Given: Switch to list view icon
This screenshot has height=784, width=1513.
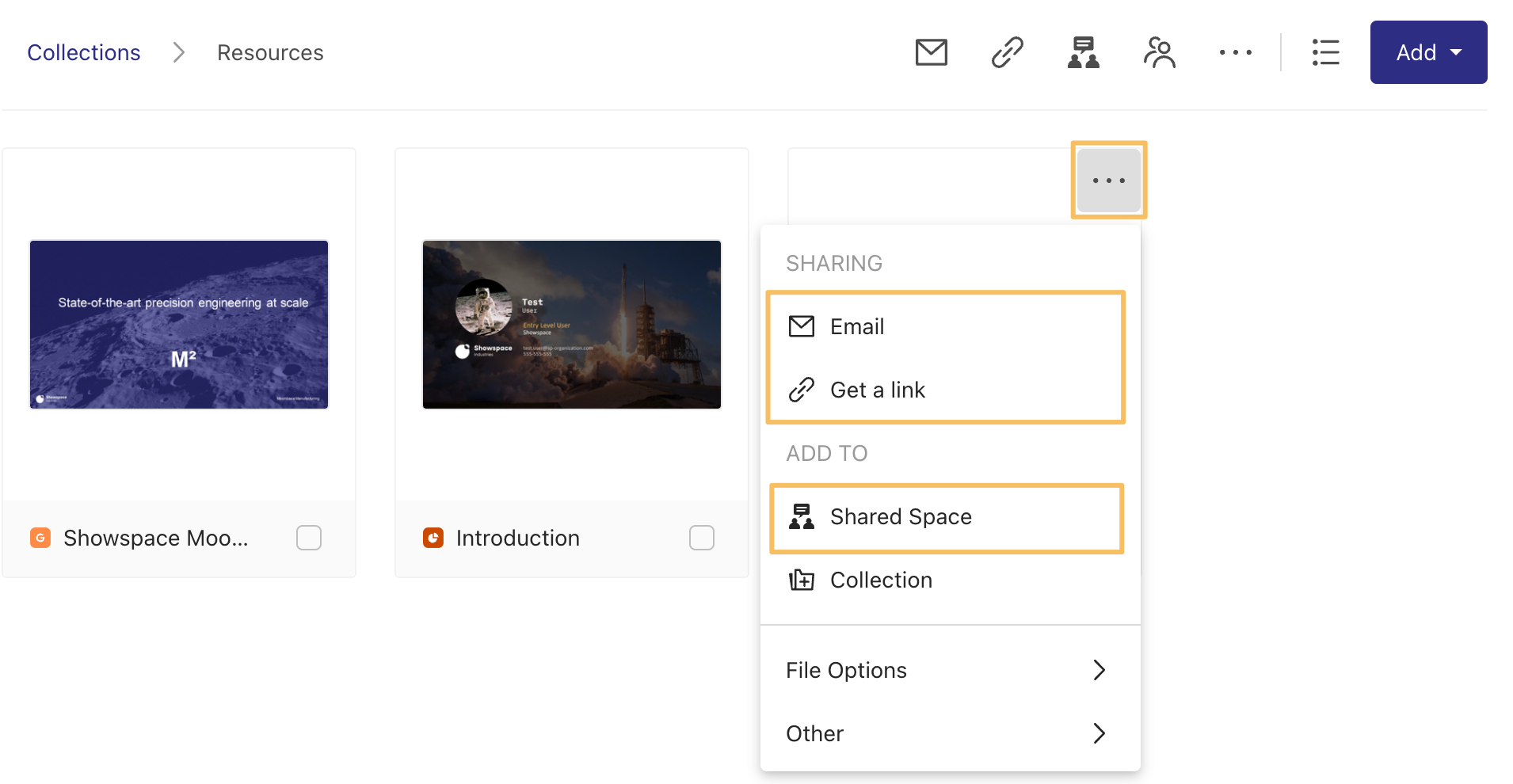Looking at the screenshot, I should click(x=1325, y=53).
